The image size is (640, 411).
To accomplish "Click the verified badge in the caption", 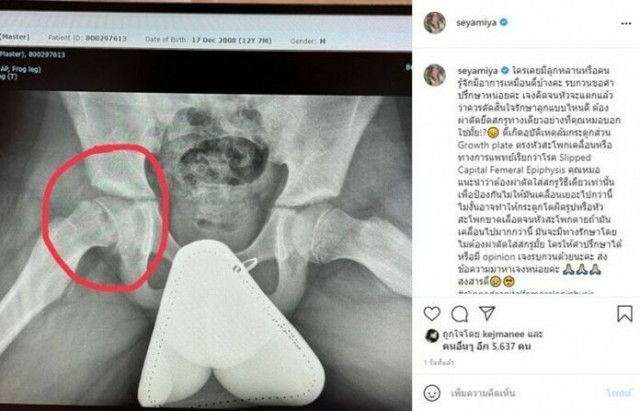I will coord(505,71).
